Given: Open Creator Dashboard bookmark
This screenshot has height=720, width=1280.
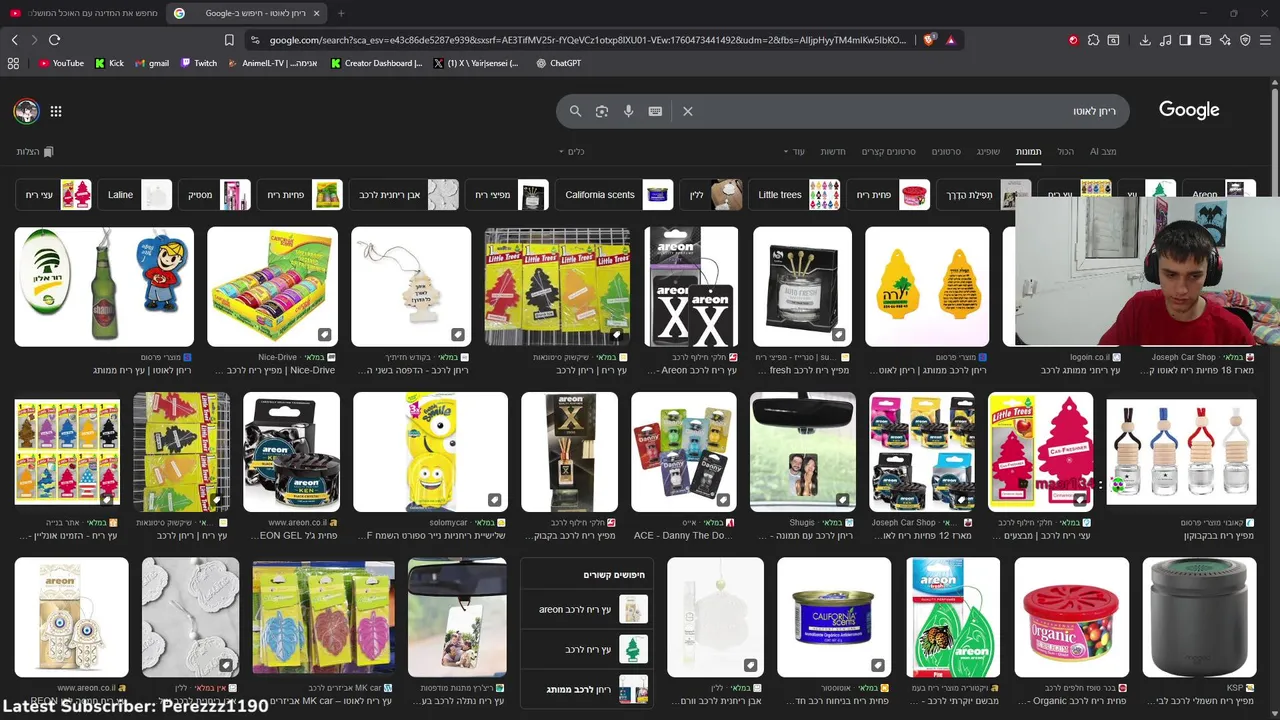Looking at the screenshot, I should (x=376, y=63).
